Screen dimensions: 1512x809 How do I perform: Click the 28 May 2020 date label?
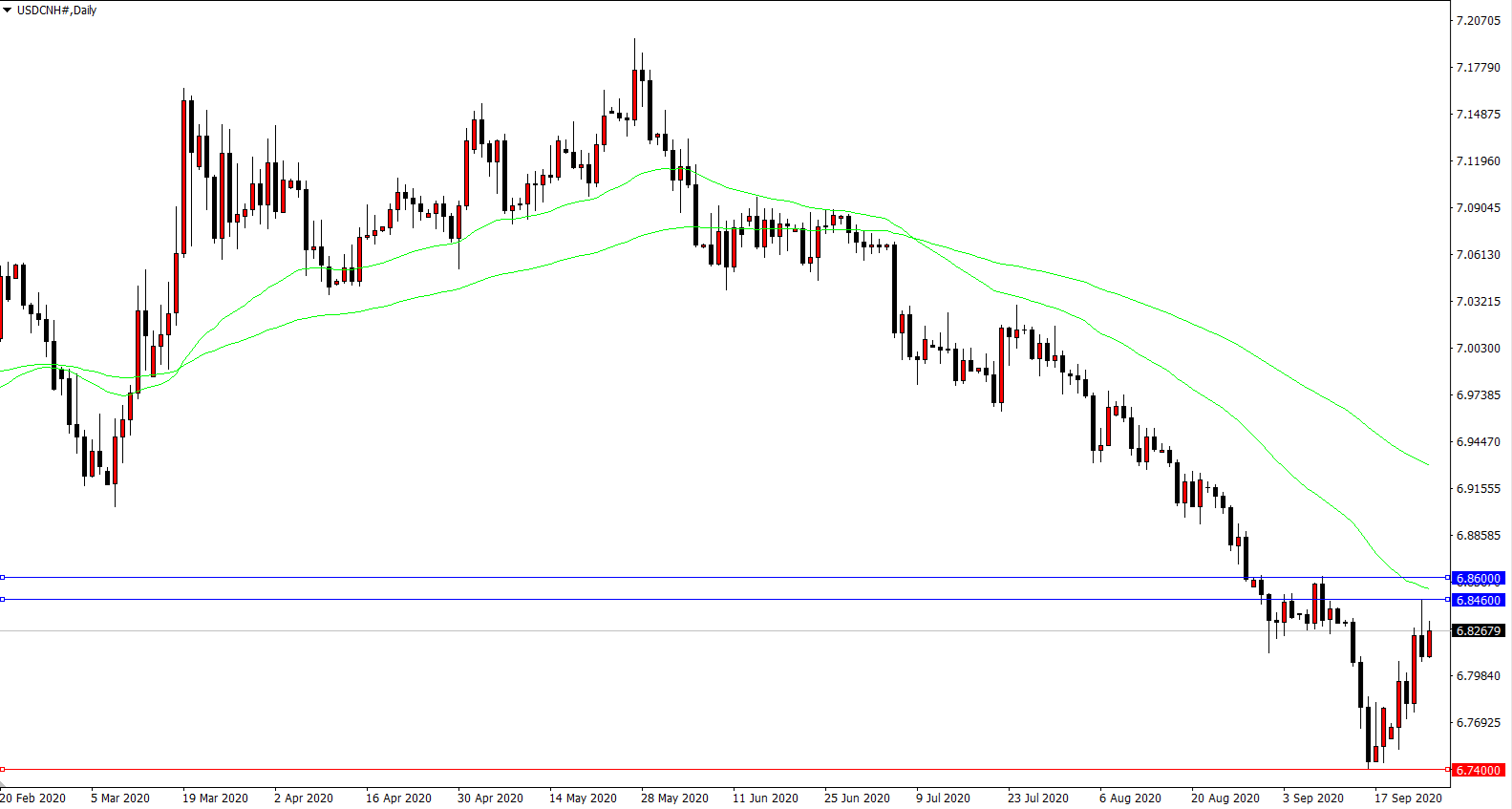[674, 798]
